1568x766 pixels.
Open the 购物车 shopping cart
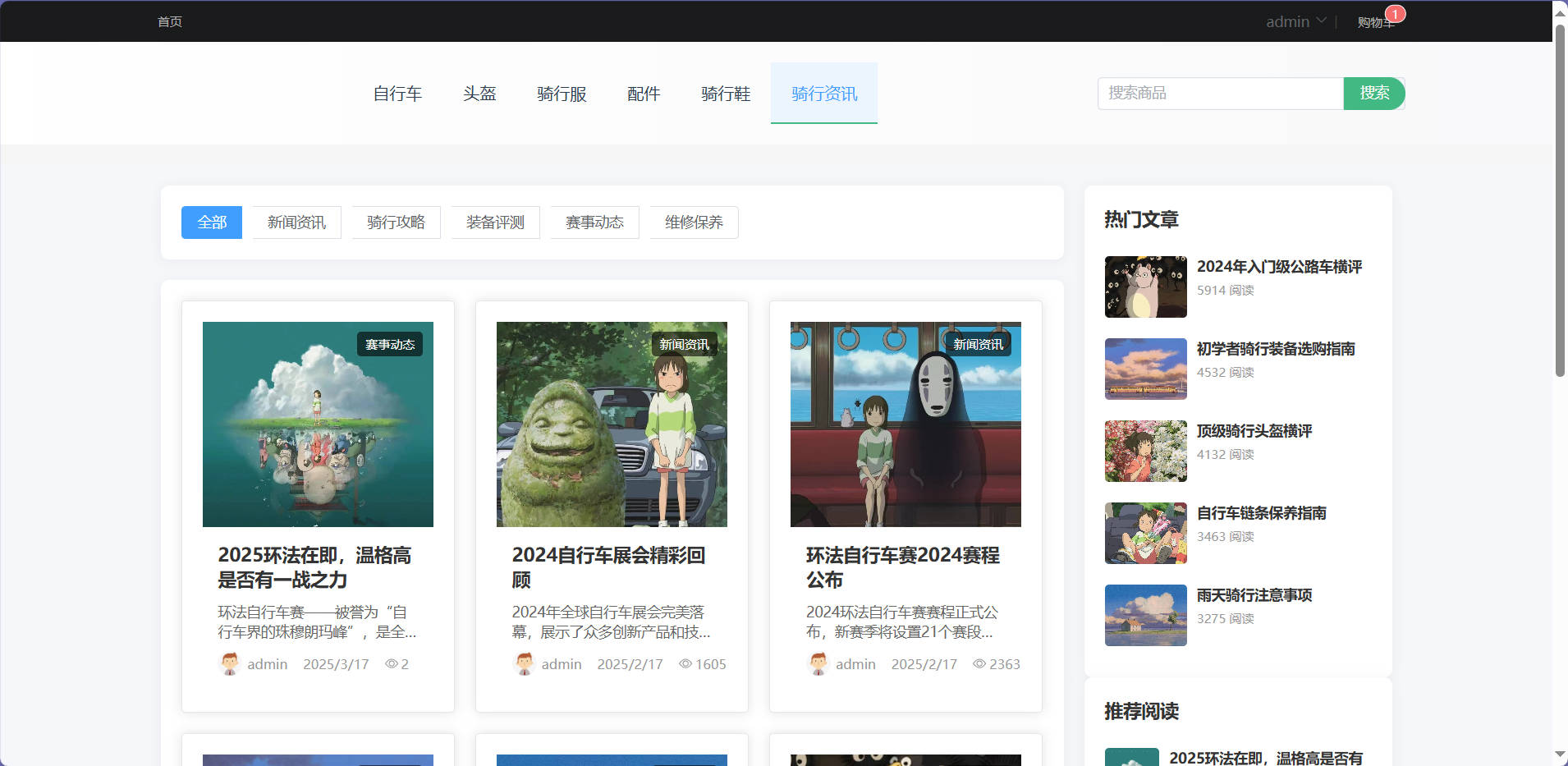(1375, 22)
